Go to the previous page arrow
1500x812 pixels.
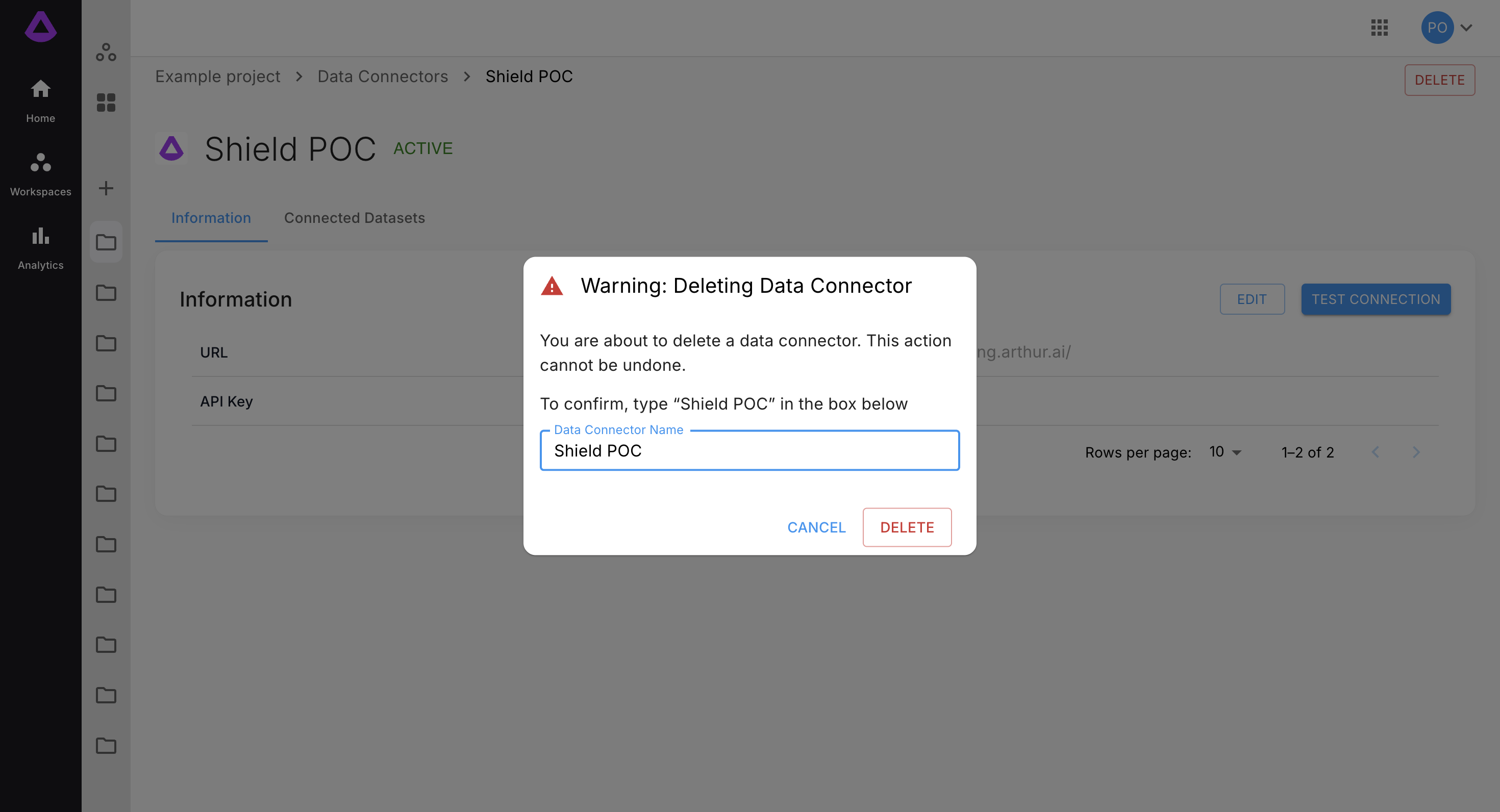(x=1376, y=452)
